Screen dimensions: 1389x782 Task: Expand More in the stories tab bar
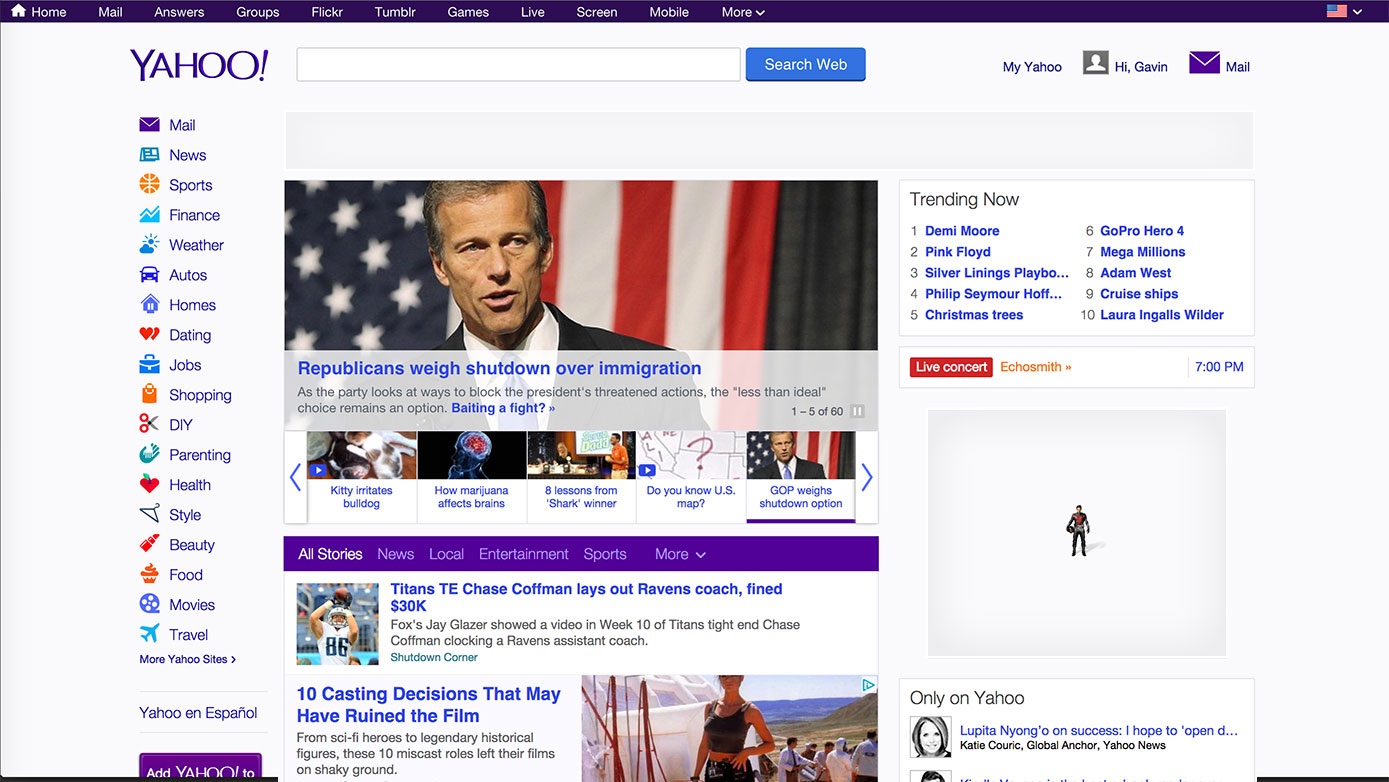[x=680, y=554]
